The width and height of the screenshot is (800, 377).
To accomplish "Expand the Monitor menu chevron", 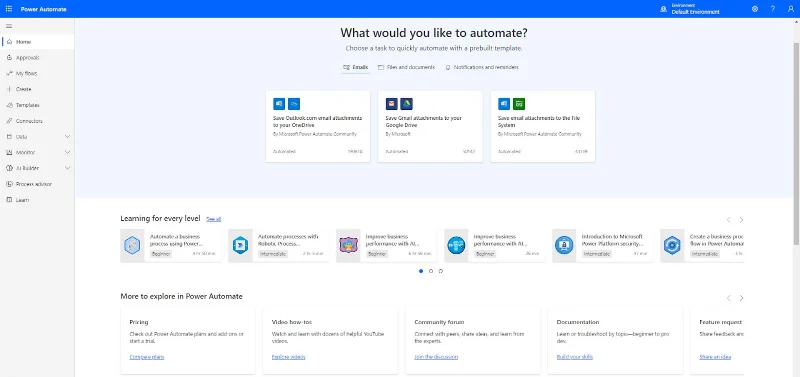I will [67, 153].
